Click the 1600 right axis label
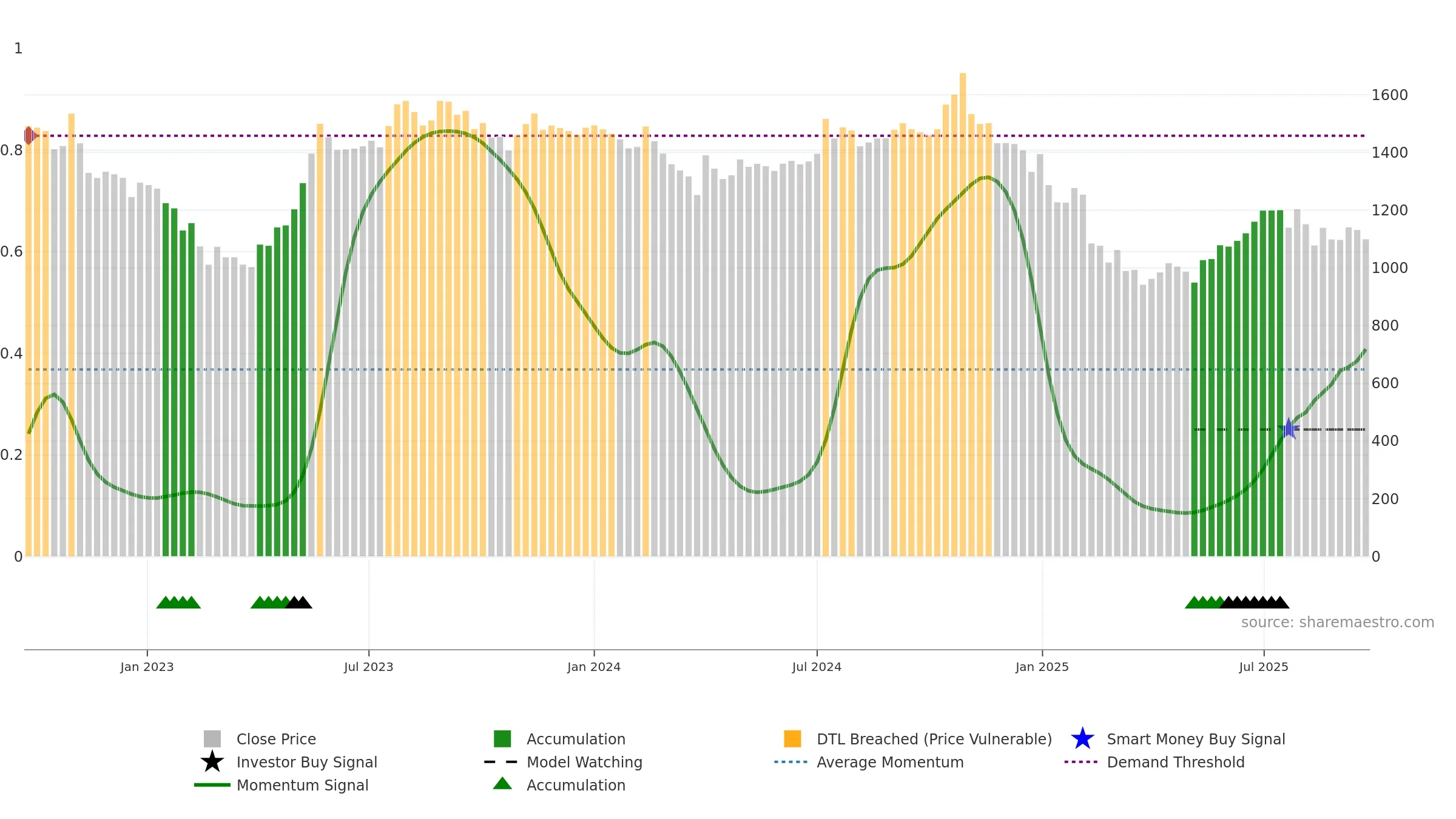Screen dimensions: 1456x819 coord(1390,95)
